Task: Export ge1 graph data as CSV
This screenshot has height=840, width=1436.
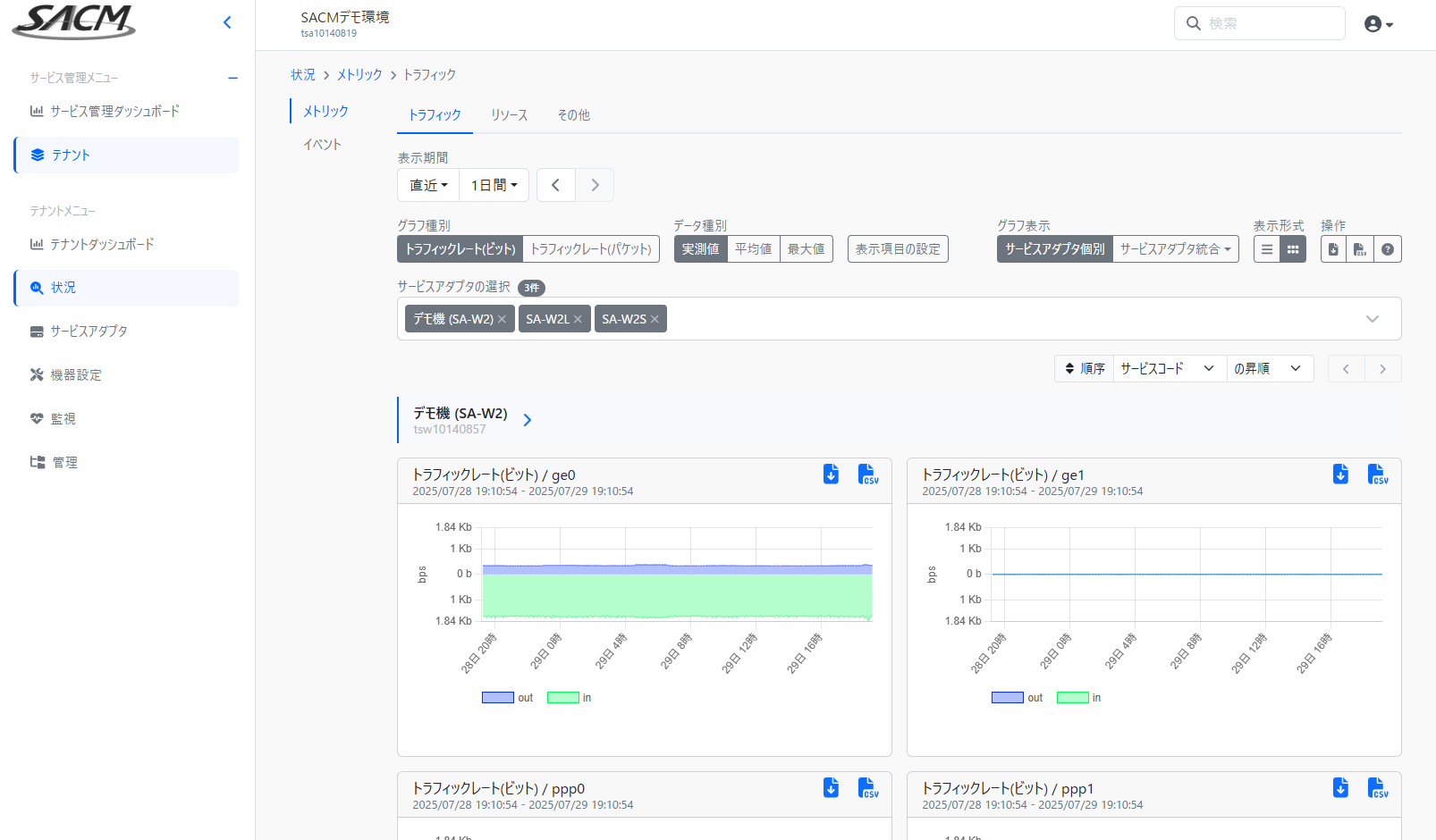Action: [1377, 475]
